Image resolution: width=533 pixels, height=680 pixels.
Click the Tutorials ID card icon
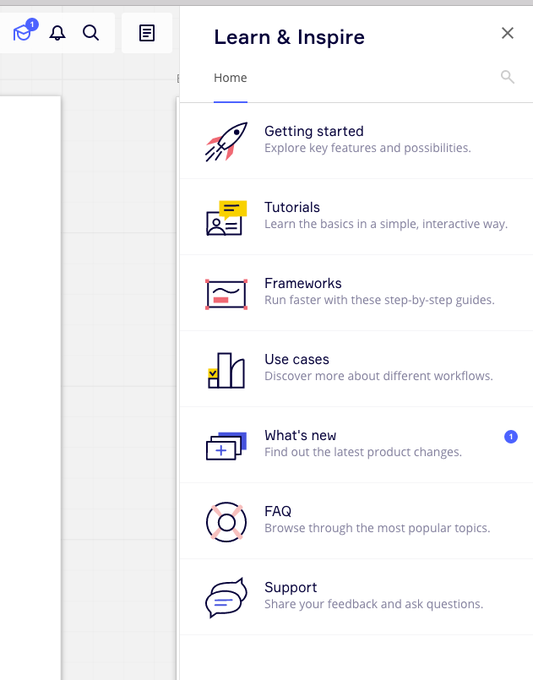click(226, 218)
